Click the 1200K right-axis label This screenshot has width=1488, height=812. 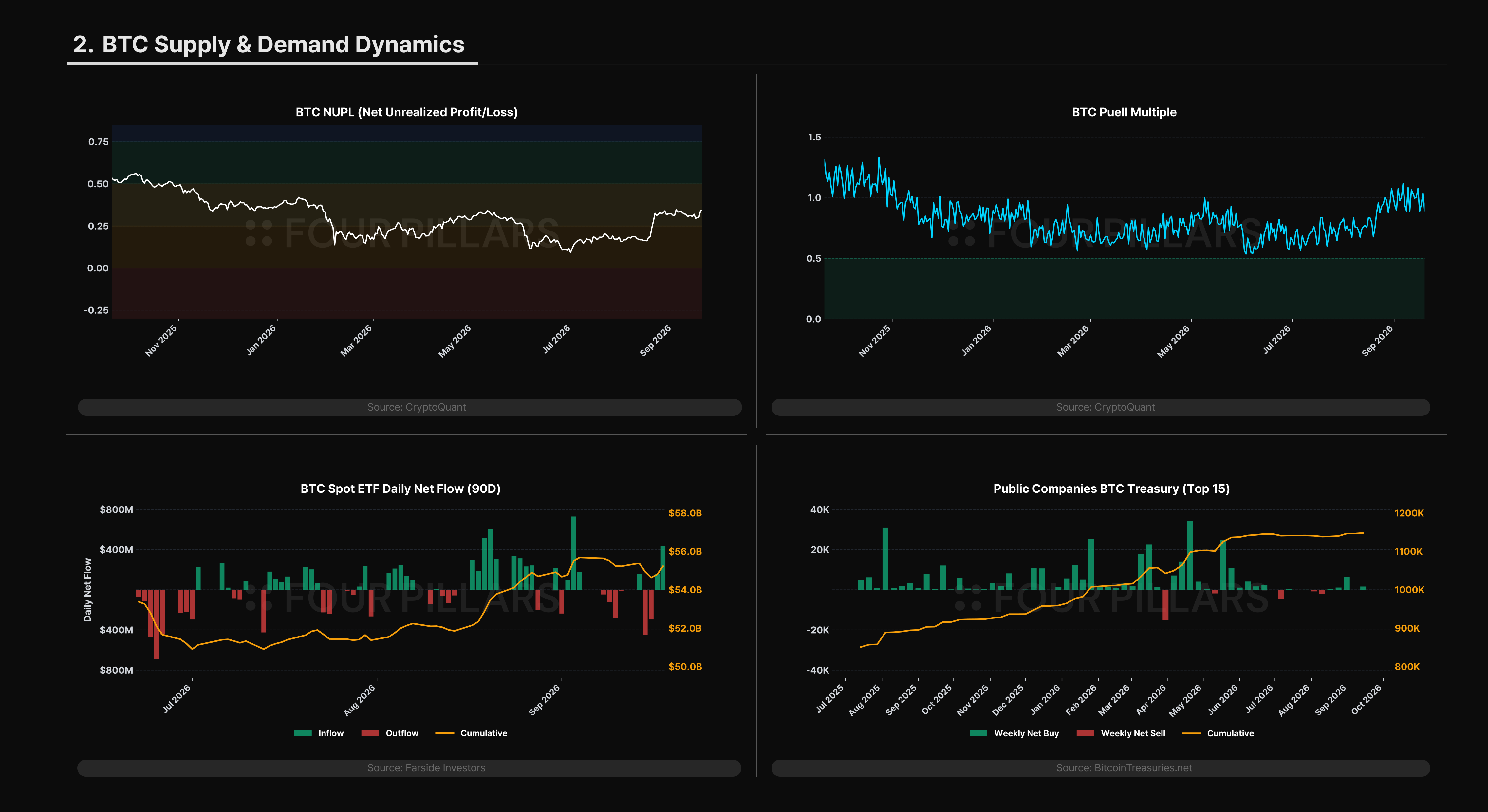tap(1409, 513)
